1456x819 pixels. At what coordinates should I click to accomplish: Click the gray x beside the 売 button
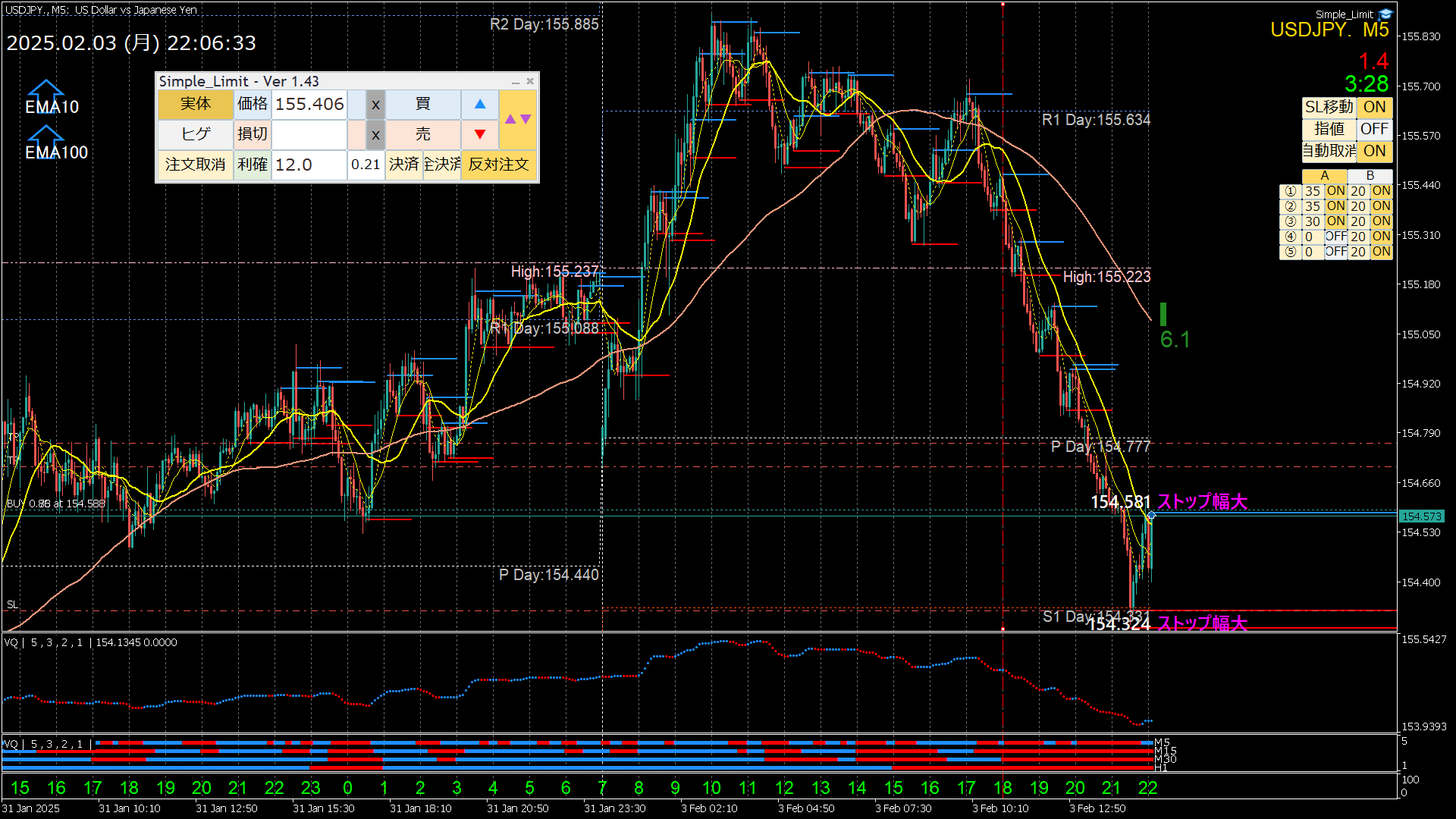click(375, 135)
